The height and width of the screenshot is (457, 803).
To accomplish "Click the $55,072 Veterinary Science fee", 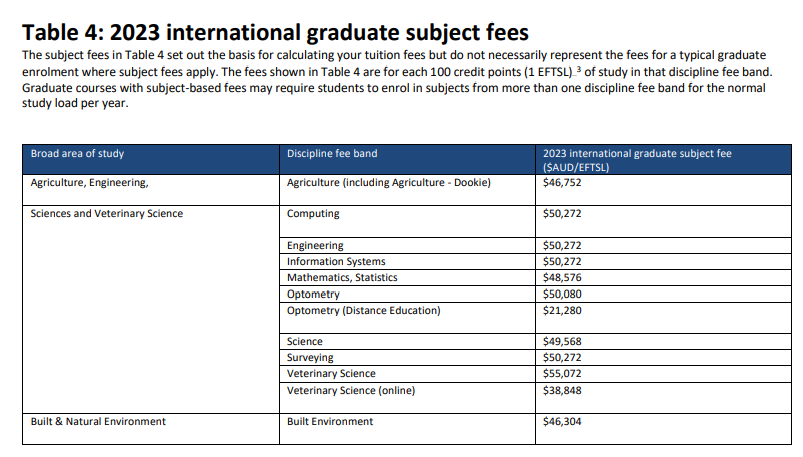I will (x=561, y=373).
